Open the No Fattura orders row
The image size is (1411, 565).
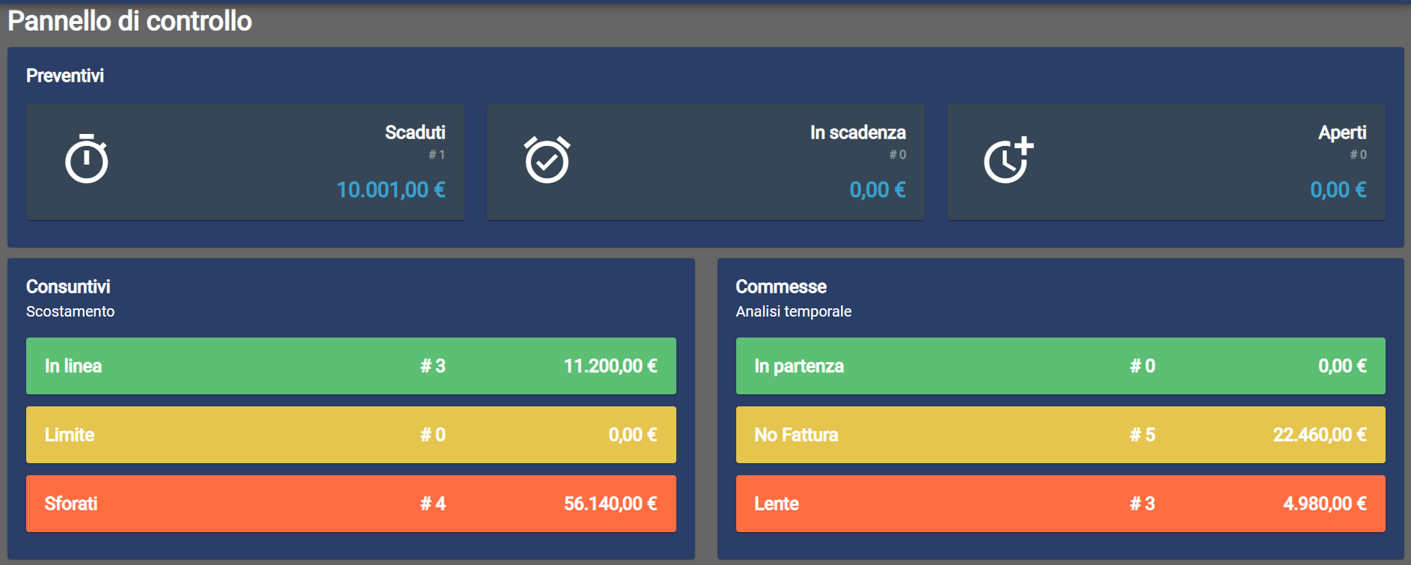click(1060, 435)
